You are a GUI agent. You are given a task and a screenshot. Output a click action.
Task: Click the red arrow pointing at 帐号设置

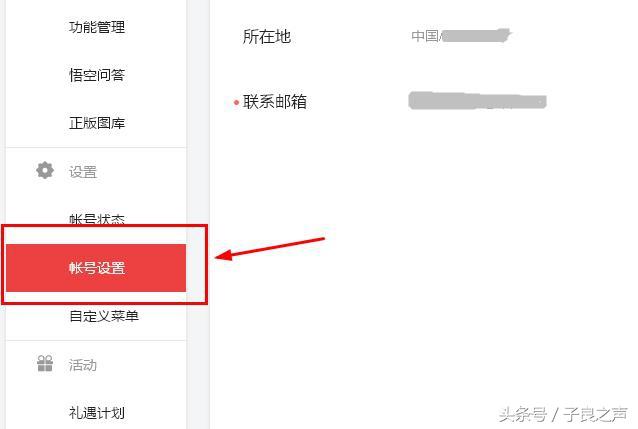269,248
